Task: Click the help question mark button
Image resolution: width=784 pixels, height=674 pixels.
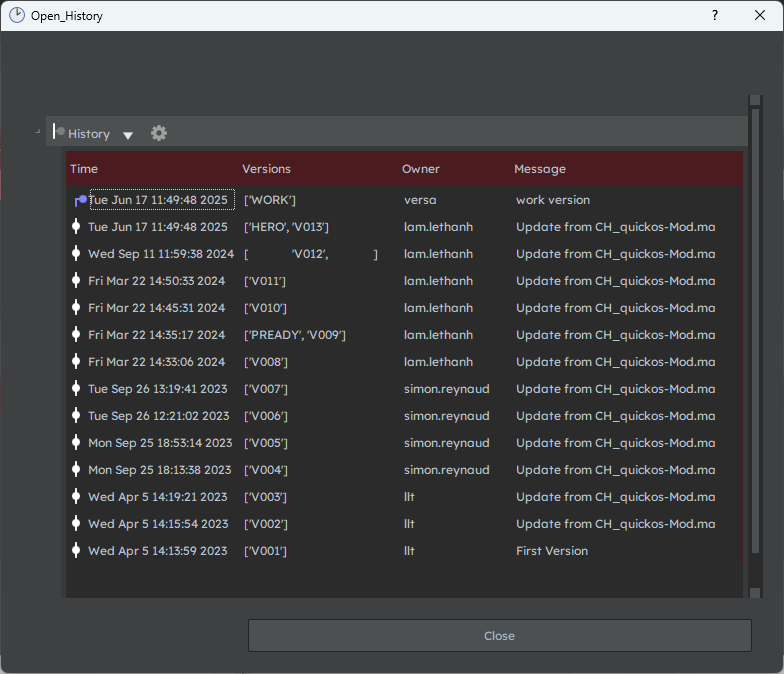Action: (x=715, y=16)
